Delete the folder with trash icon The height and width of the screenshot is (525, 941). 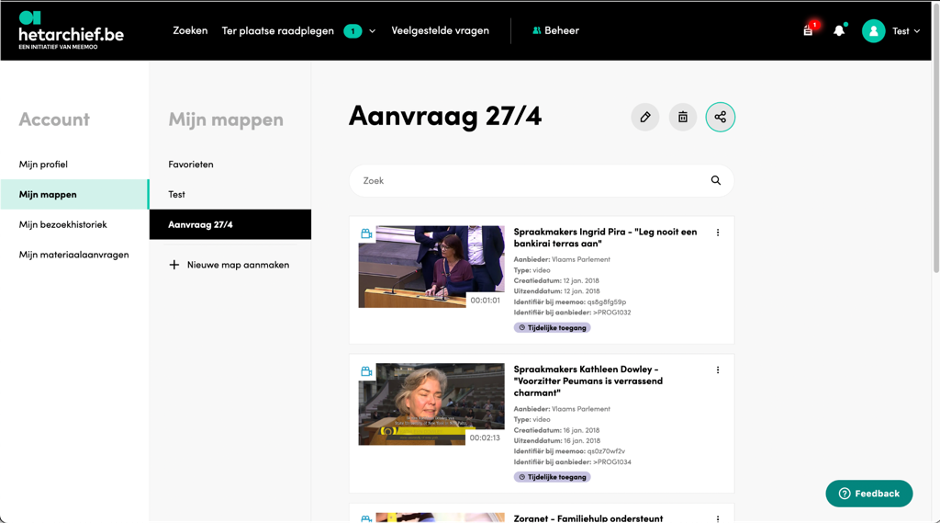[683, 117]
